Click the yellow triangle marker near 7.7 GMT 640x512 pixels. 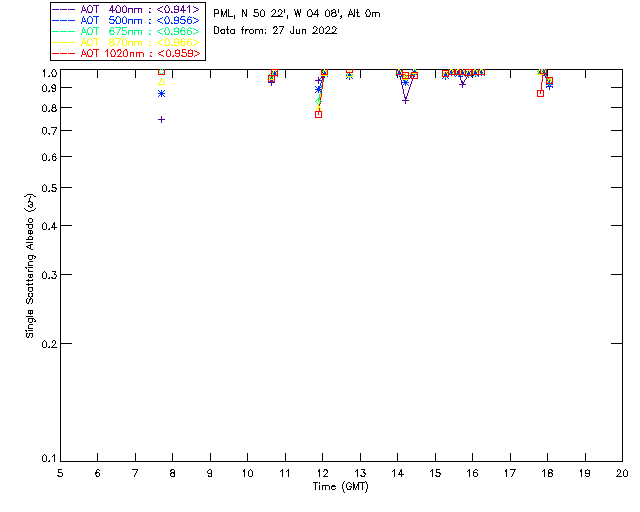(x=161, y=82)
